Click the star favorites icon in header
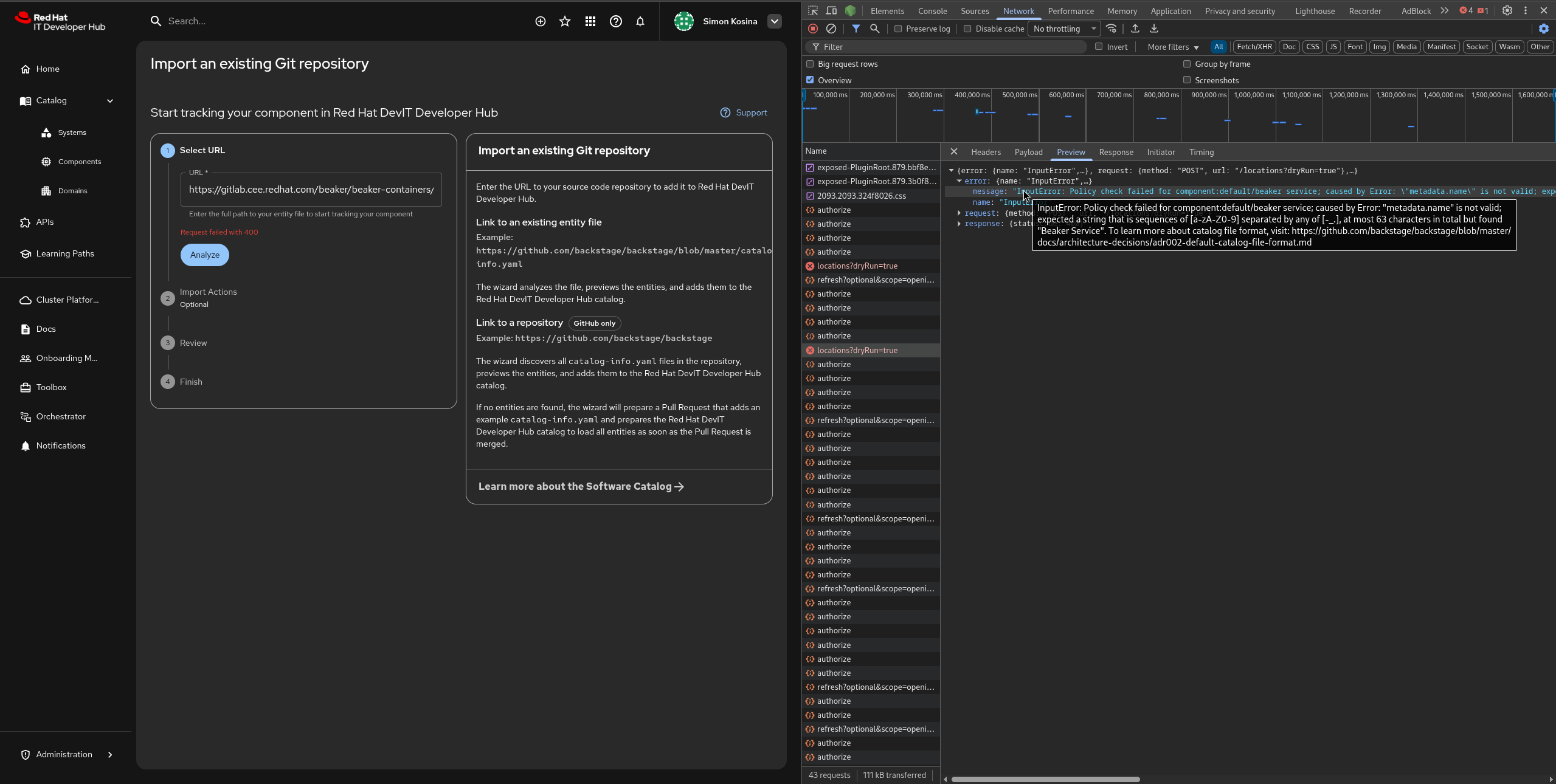Screen dimensions: 1556x784 (x=565, y=21)
